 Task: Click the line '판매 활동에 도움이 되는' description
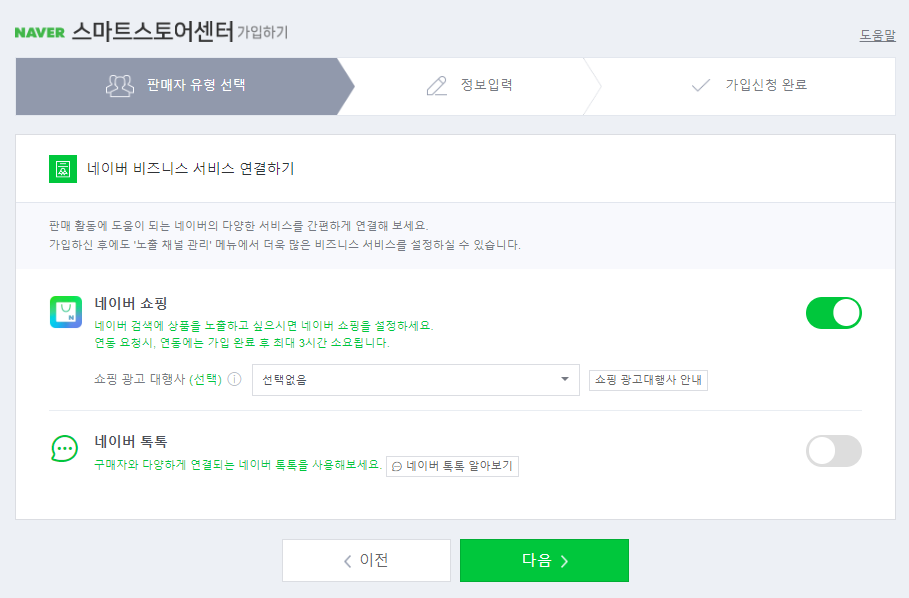239,225
